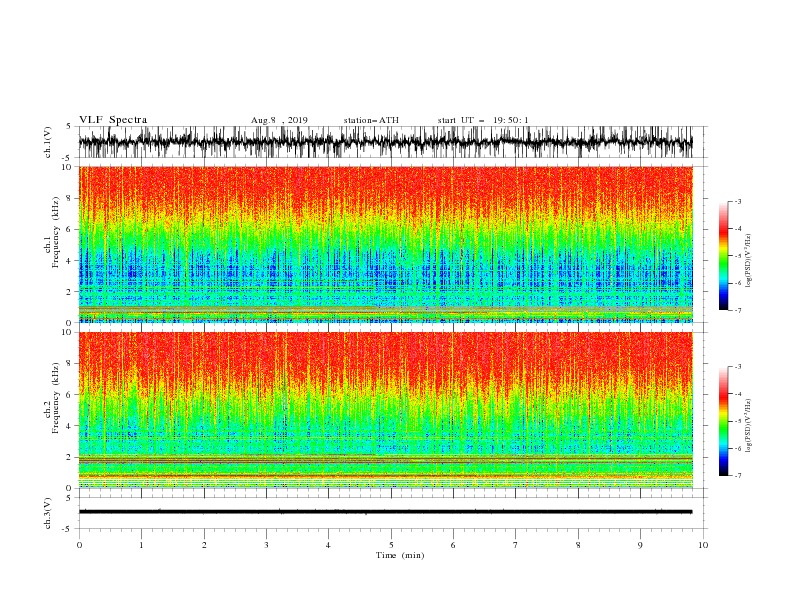Image resolution: width=792 pixels, height=612 pixels.
Task: Click the "5" tick on ch.1(V) axis
Action: click(70, 126)
